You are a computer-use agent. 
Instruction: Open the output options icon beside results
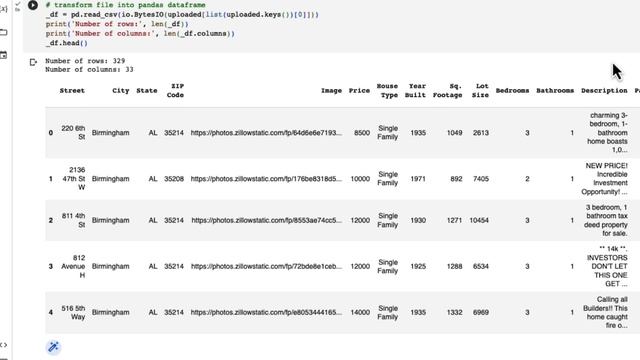pos(33,62)
